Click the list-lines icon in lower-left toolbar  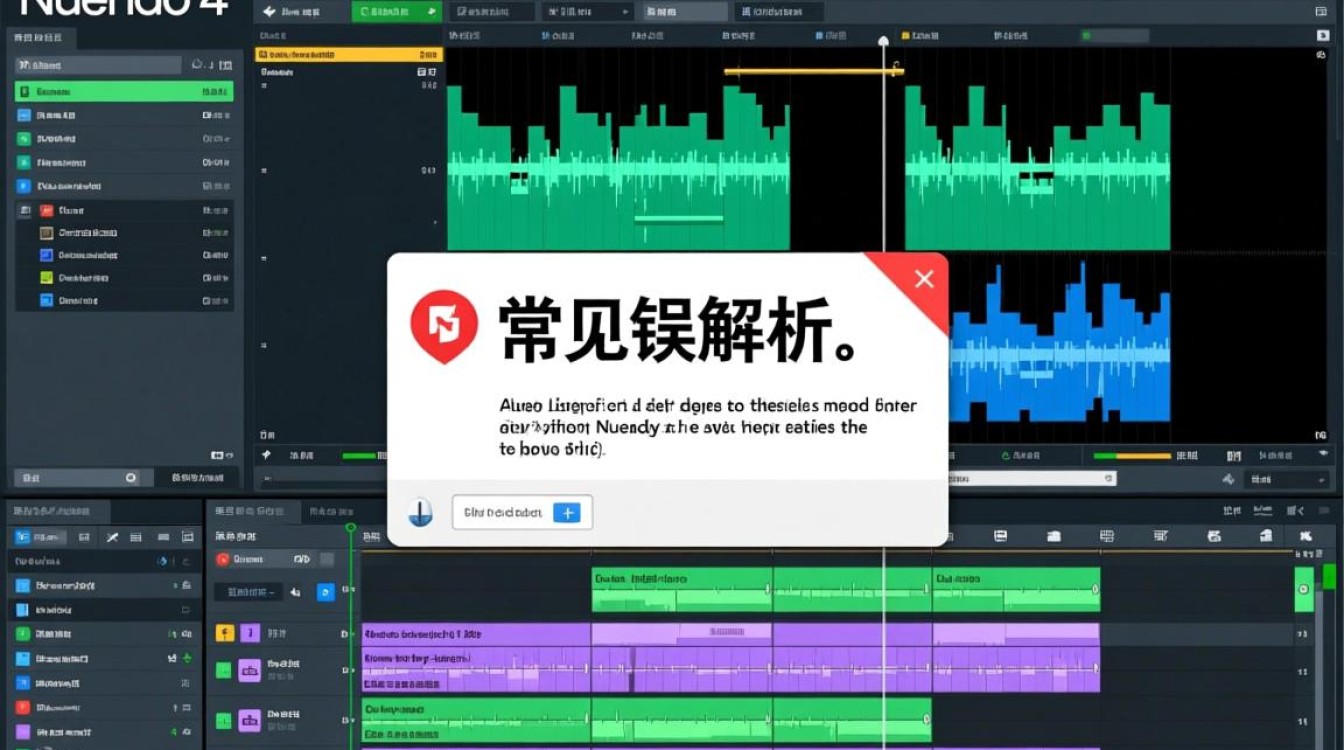point(137,538)
